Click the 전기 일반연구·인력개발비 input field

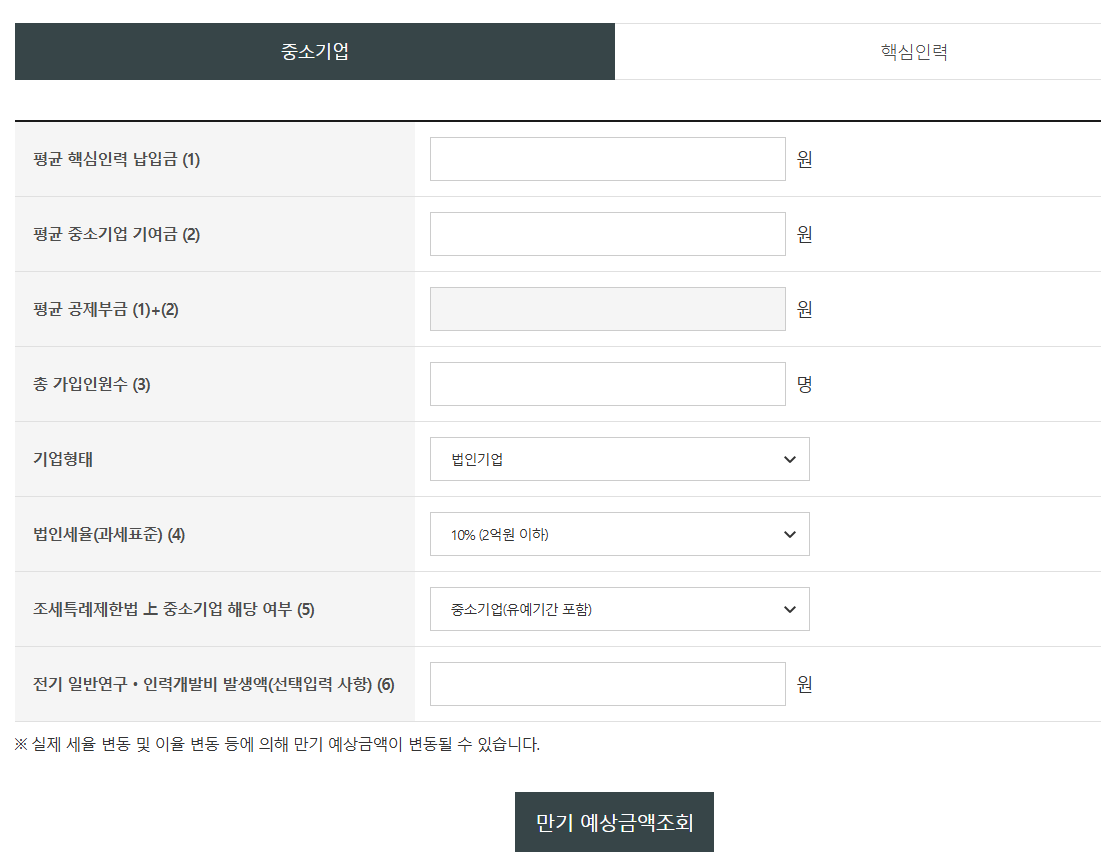[x=607, y=684]
